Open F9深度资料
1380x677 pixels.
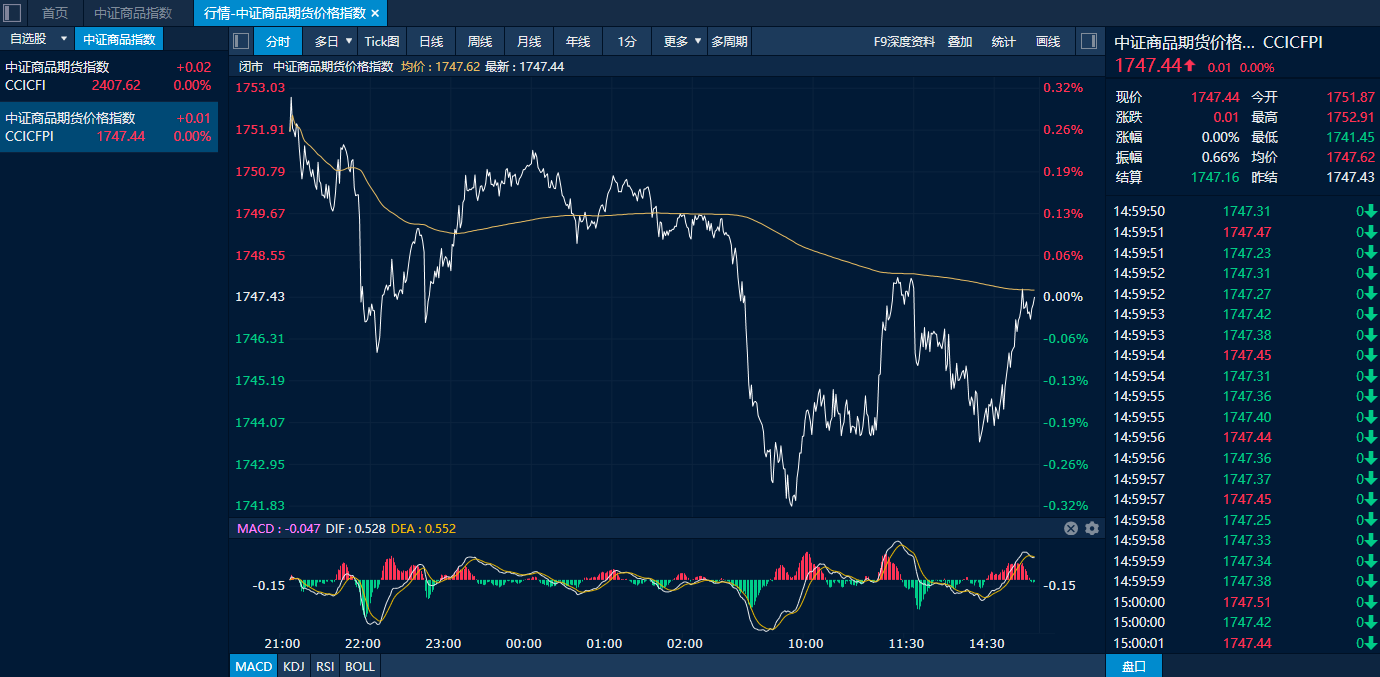coord(904,41)
